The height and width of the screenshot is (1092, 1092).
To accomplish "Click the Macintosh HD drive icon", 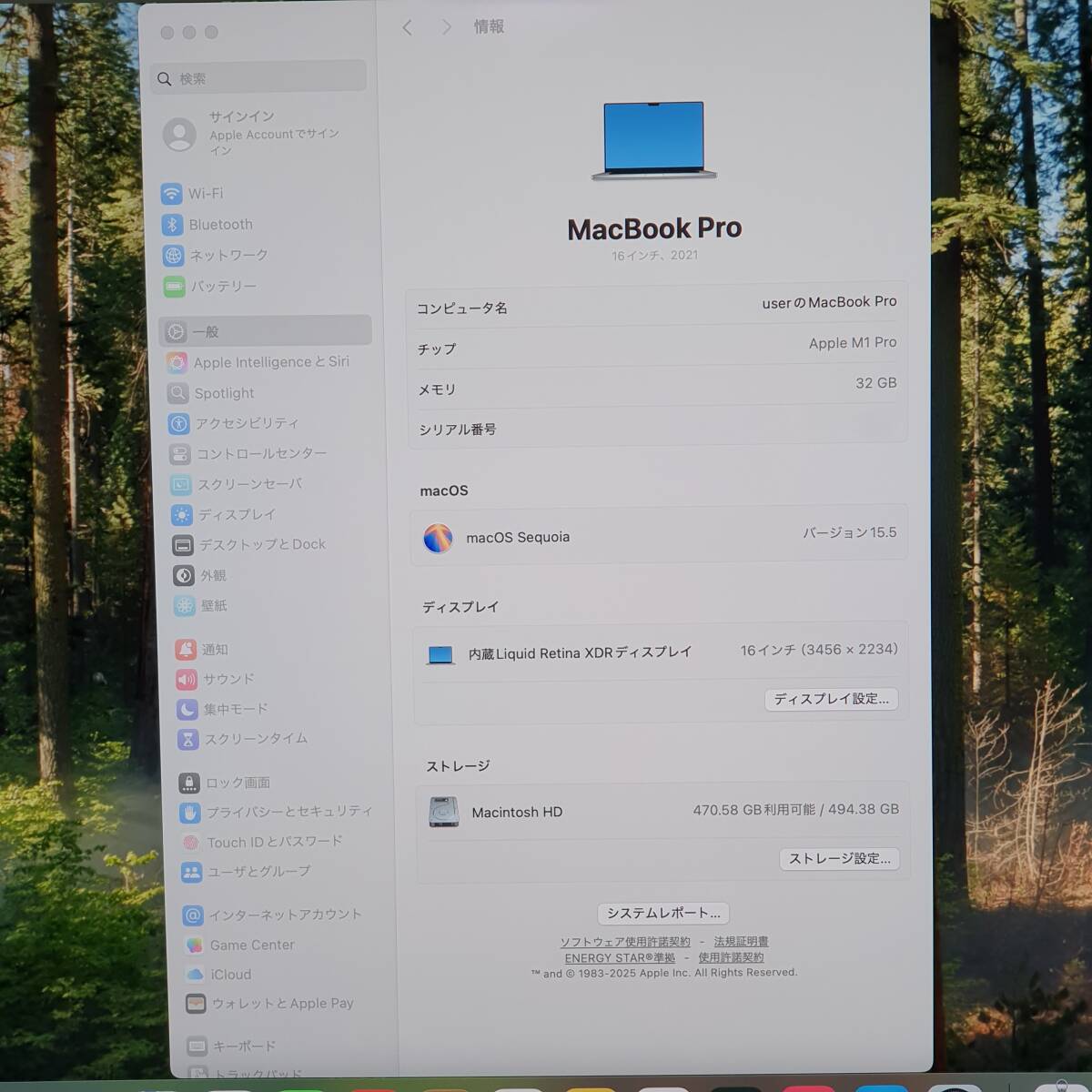I will (x=444, y=812).
